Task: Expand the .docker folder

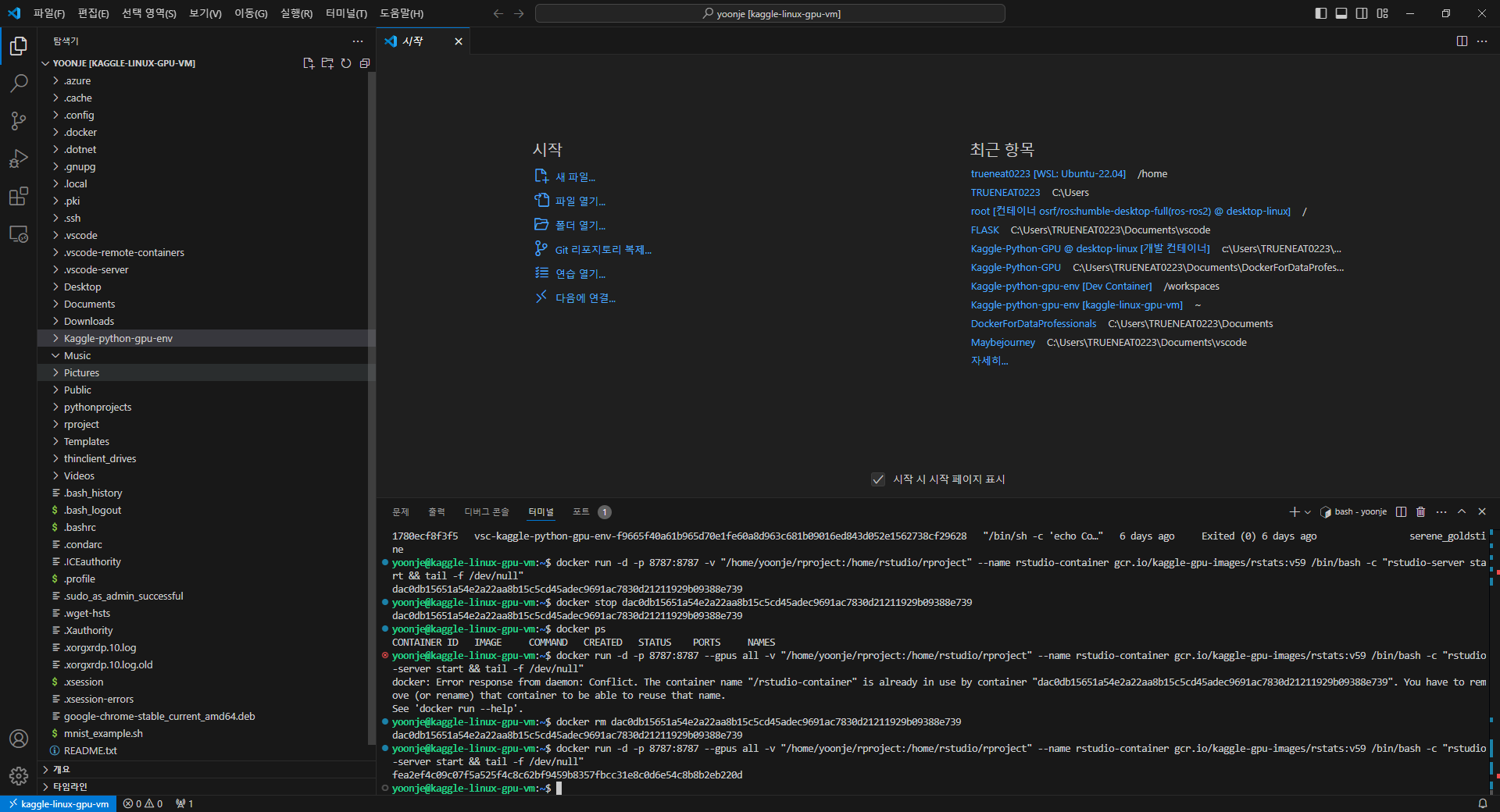Action: [x=207, y=132]
